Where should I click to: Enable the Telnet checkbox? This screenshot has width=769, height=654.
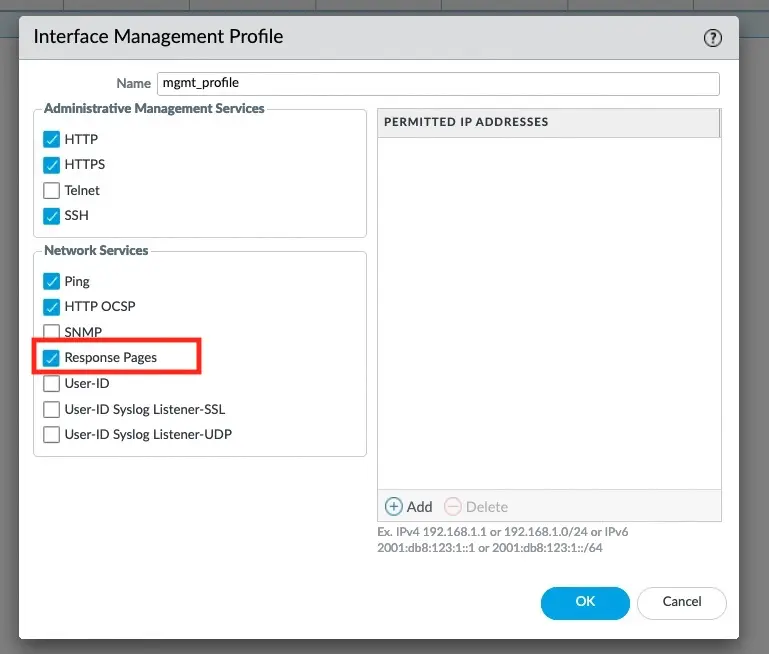52,190
